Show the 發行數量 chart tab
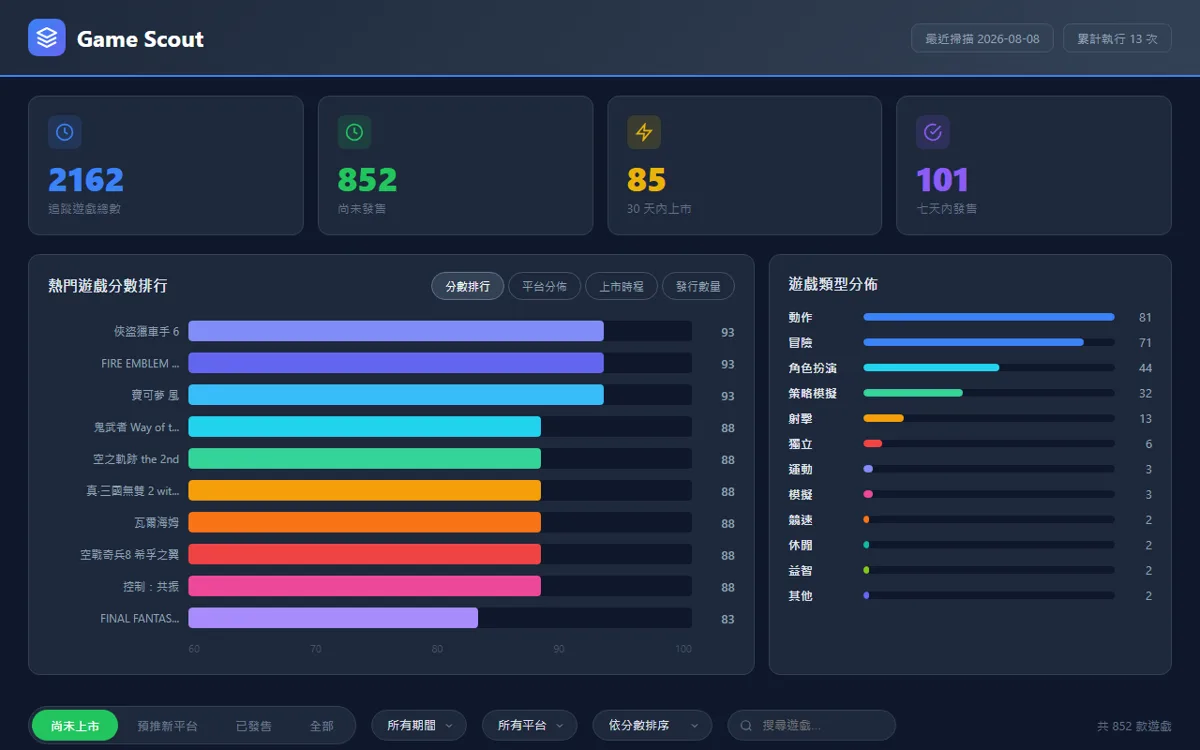Viewport: 1200px width, 750px height. (698, 286)
